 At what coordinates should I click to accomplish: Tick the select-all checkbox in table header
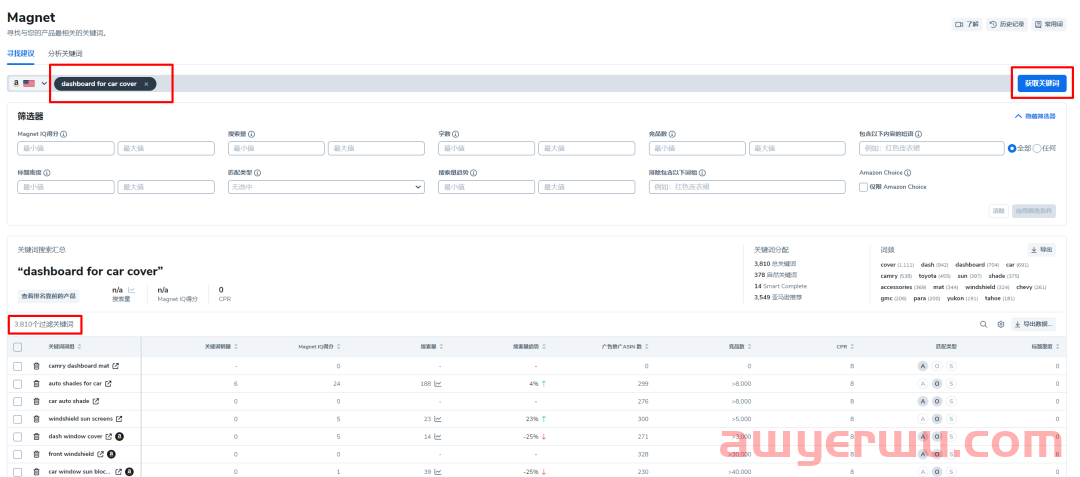(x=17, y=347)
